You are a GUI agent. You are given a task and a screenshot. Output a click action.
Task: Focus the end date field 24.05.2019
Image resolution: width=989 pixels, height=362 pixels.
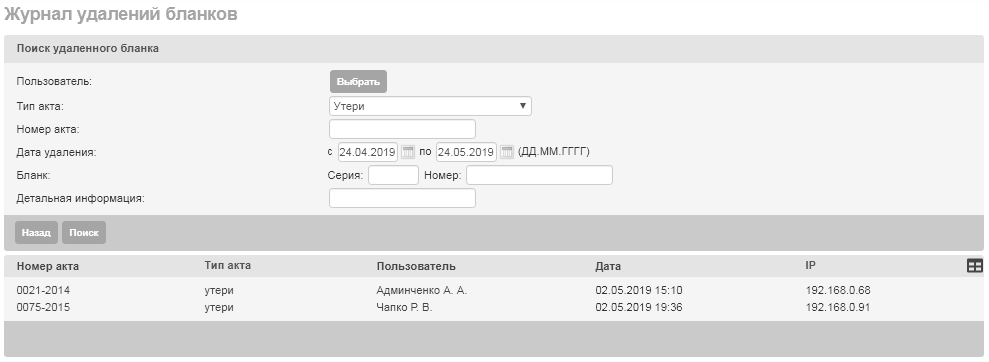pyautogui.click(x=466, y=152)
